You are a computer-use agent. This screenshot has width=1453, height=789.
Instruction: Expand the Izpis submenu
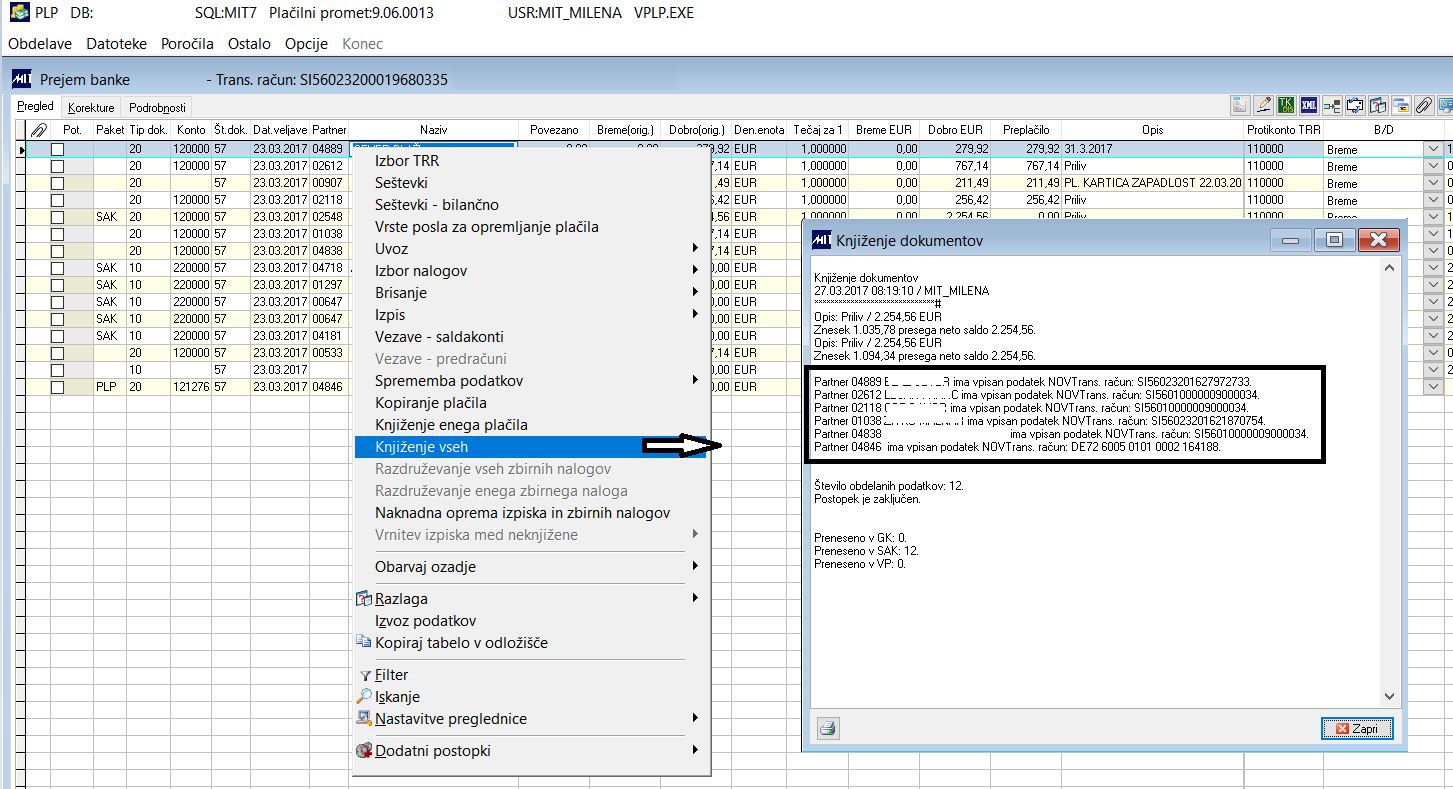pyautogui.click(x=532, y=314)
